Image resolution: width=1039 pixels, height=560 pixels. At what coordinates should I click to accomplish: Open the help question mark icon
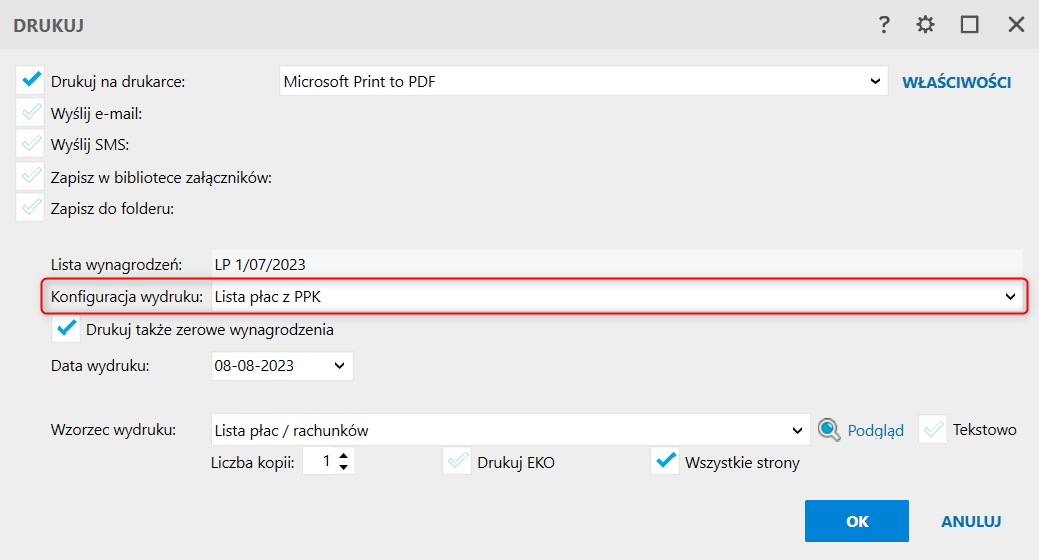pos(884,25)
